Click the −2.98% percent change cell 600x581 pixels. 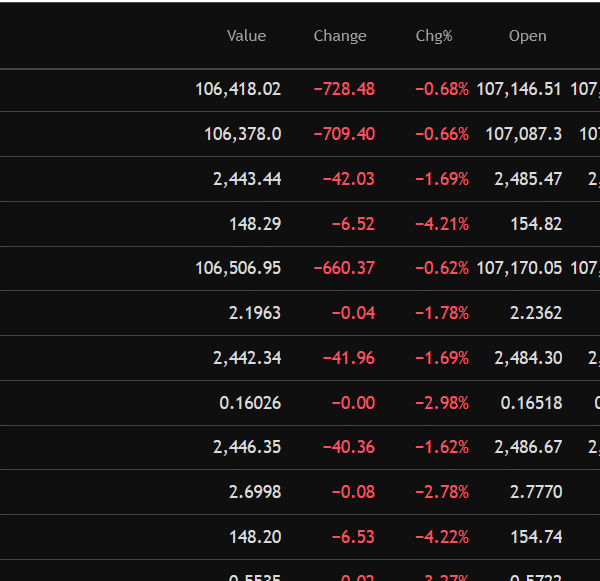pyautogui.click(x=442, y=403)
